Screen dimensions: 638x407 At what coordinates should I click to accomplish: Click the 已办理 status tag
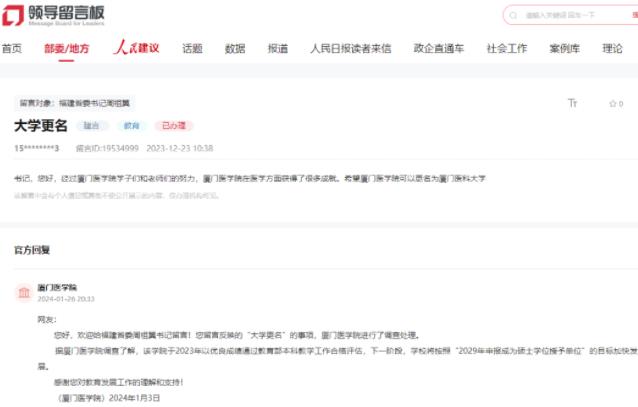tap(174, 126)
